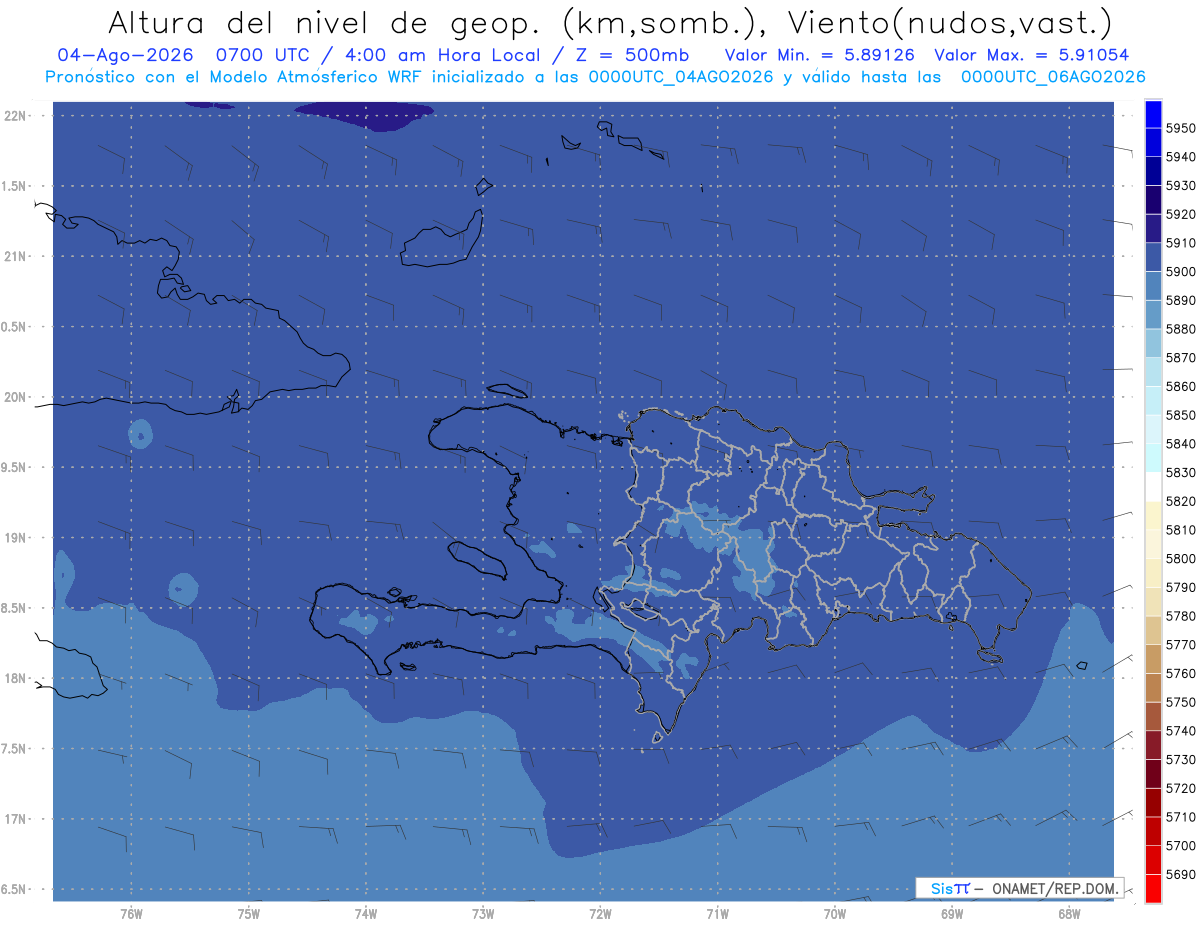Click the 5720 colorbar label
This screenshot has height=927, width=1200.
point(1181,788)
